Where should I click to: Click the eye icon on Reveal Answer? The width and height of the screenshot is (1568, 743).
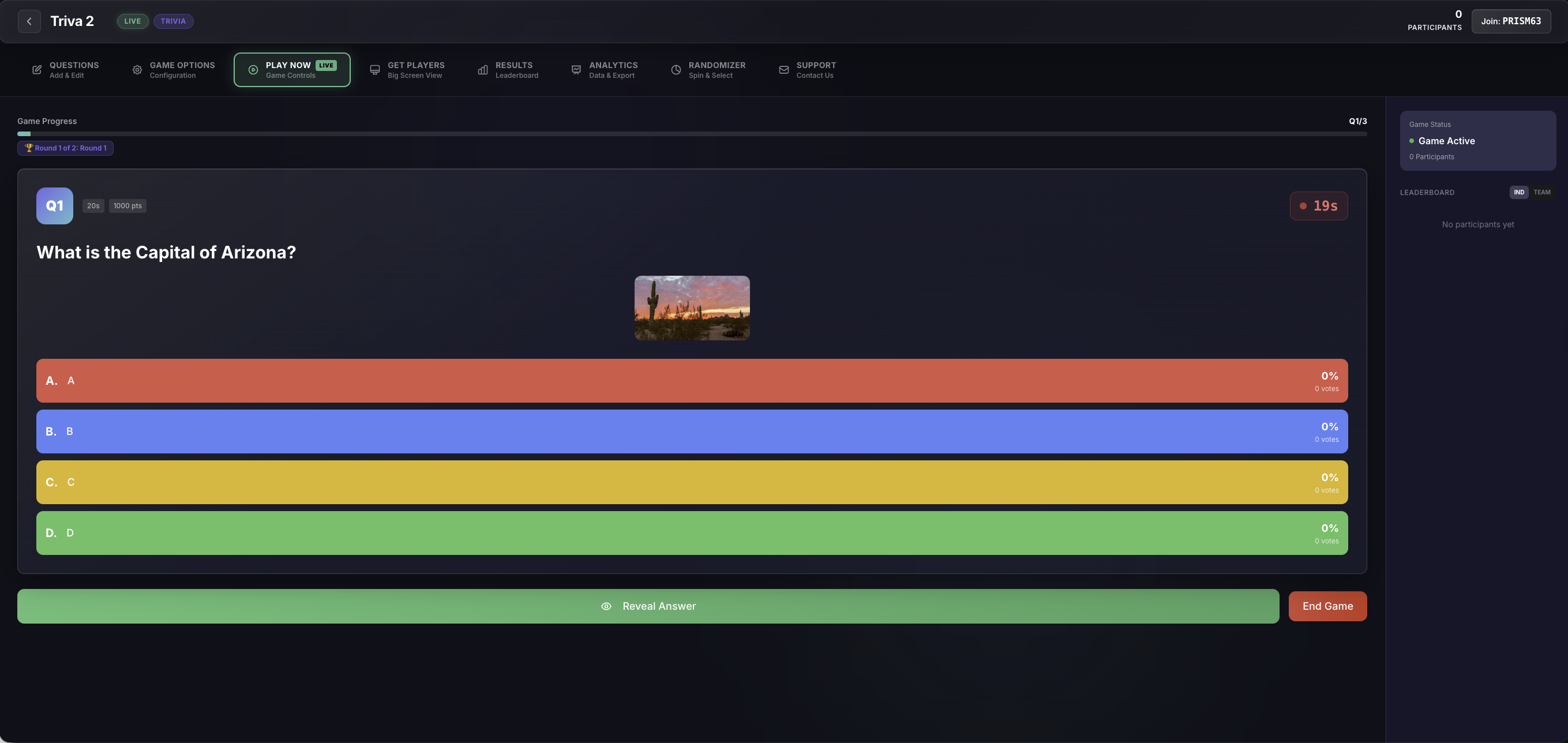click(606, 606)
